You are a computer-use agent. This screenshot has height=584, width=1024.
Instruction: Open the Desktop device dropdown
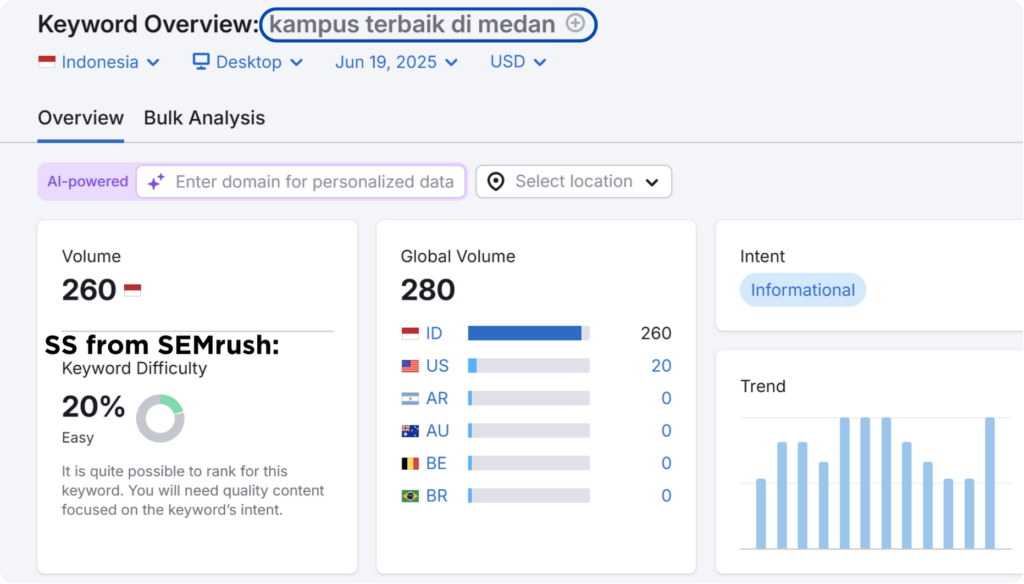pyautogui.click(x=248, y=62)
